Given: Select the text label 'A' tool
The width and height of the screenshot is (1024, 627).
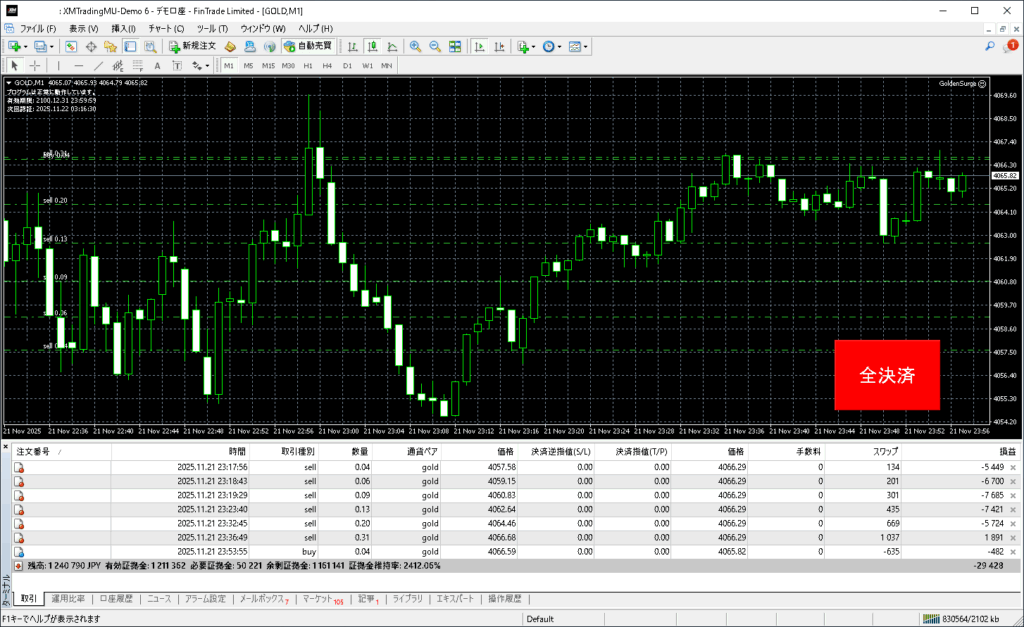Looking at the screenshot, I should (x=157, y=66).
